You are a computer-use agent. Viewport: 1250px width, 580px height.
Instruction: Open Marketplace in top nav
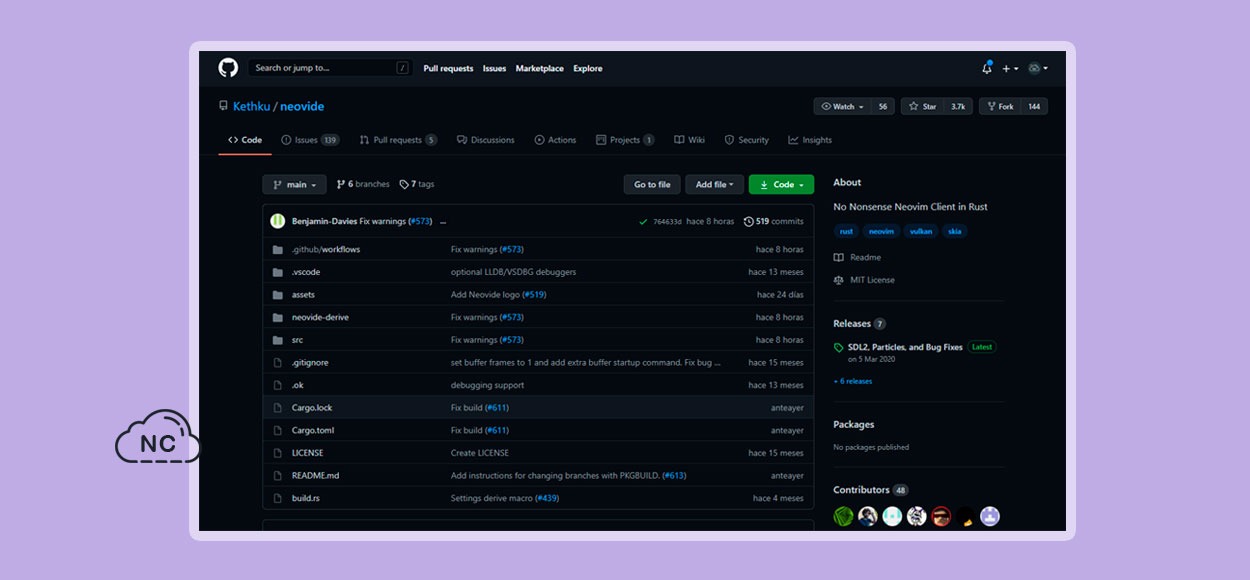[x=540, y=68]
